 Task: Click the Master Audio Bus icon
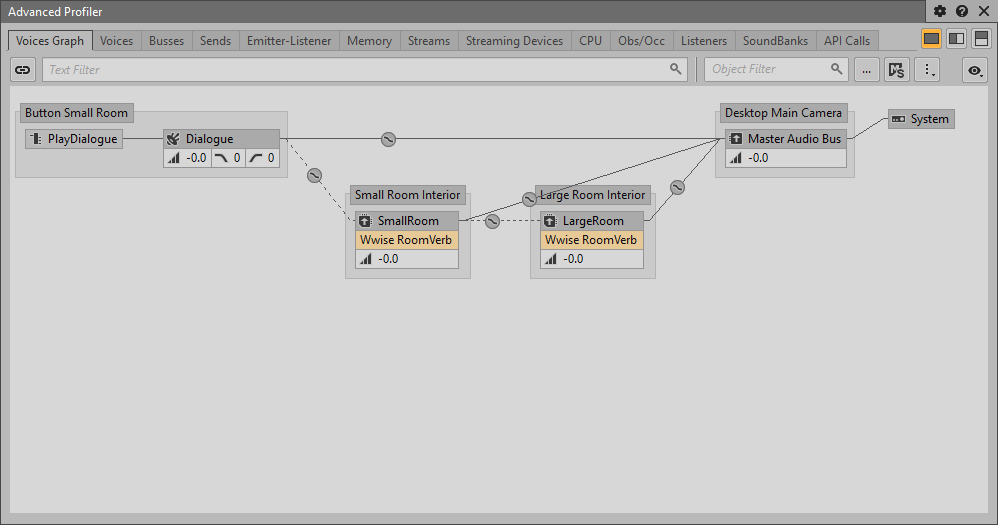coord(736,139)
